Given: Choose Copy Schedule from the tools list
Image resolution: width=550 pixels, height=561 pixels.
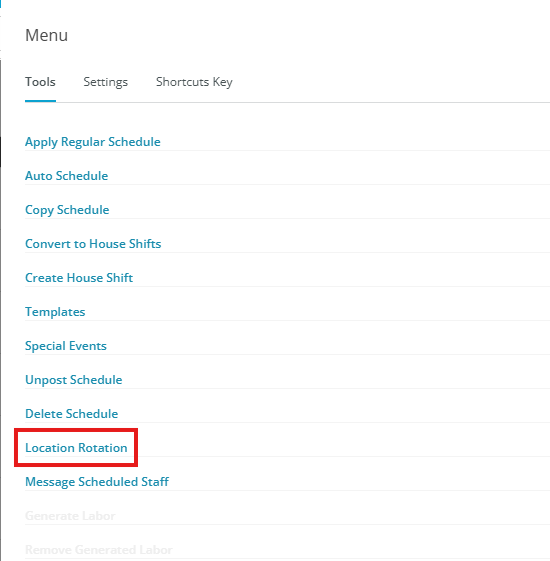Looking at the screenshot, I should (67, 210).
